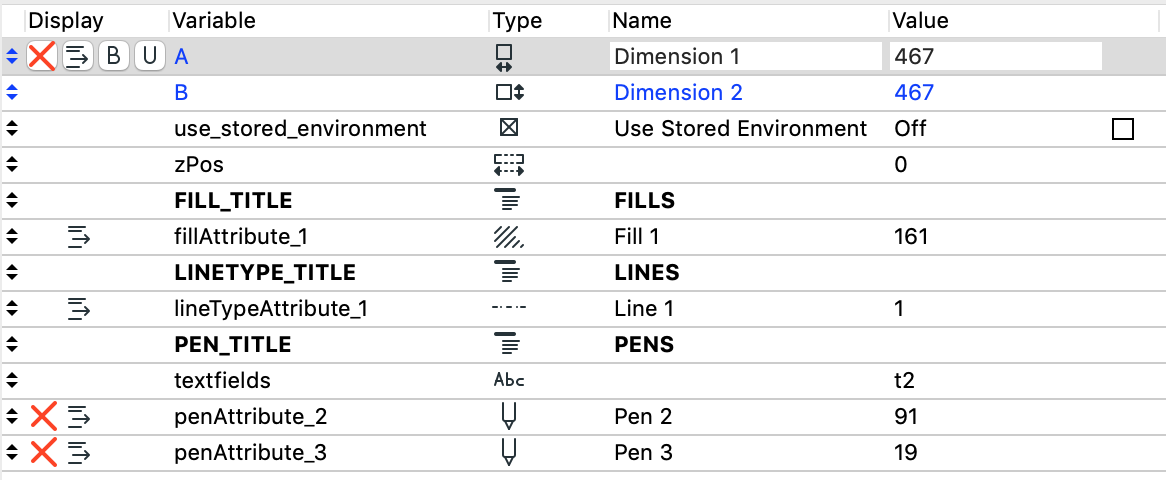Click the reorder arrows for PEN_TITLE row
This screenshot has width=1166, height=480.
point(12,345)
